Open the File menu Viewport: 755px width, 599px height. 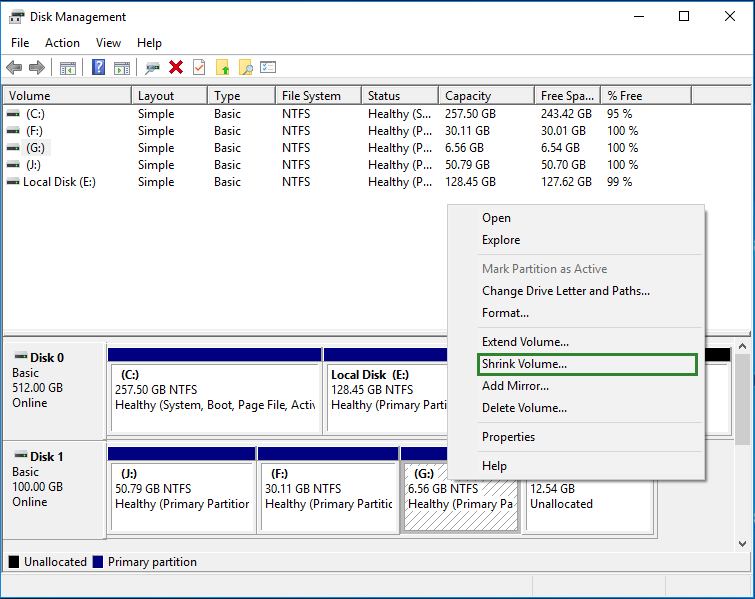click(20, 43)
